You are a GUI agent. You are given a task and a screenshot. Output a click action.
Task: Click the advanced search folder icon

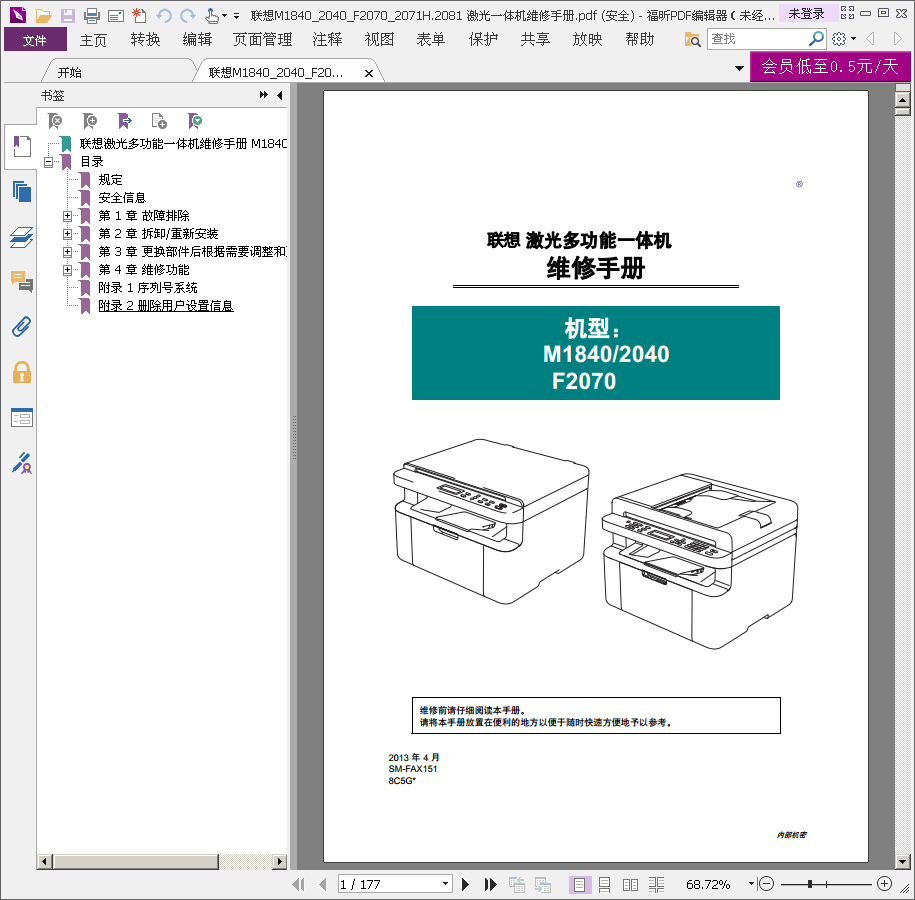pos(693,39)
